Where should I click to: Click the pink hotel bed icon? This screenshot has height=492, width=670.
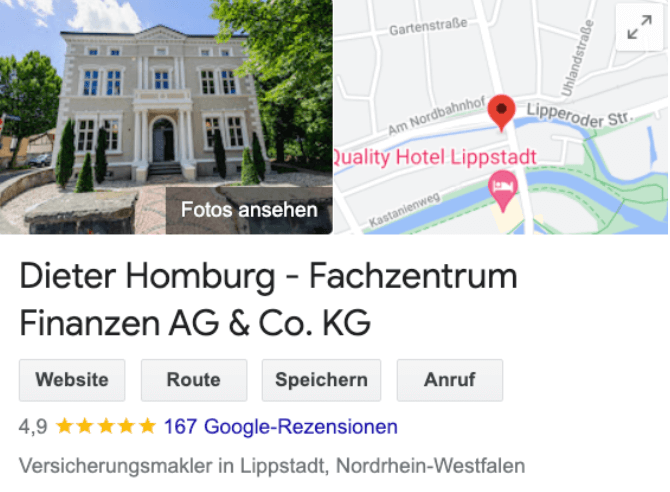pyautogui.click(x=503, y=191)
